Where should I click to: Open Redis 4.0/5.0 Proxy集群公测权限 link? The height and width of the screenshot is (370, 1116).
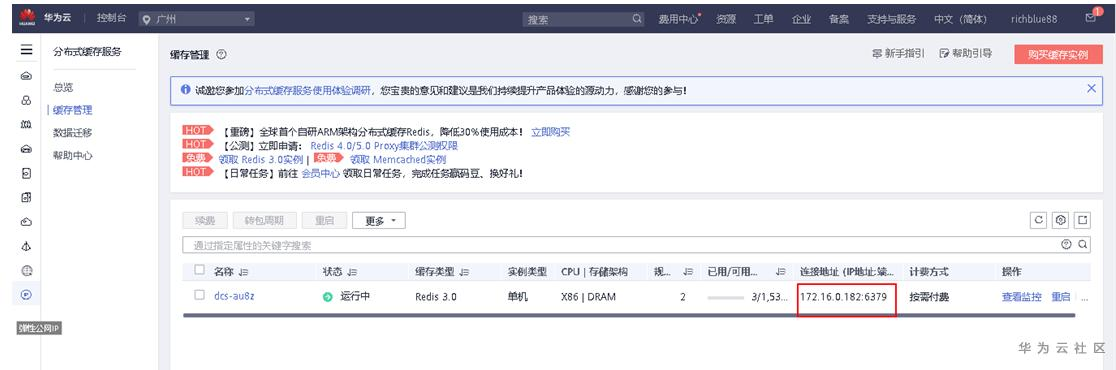(x=384, y=145)
